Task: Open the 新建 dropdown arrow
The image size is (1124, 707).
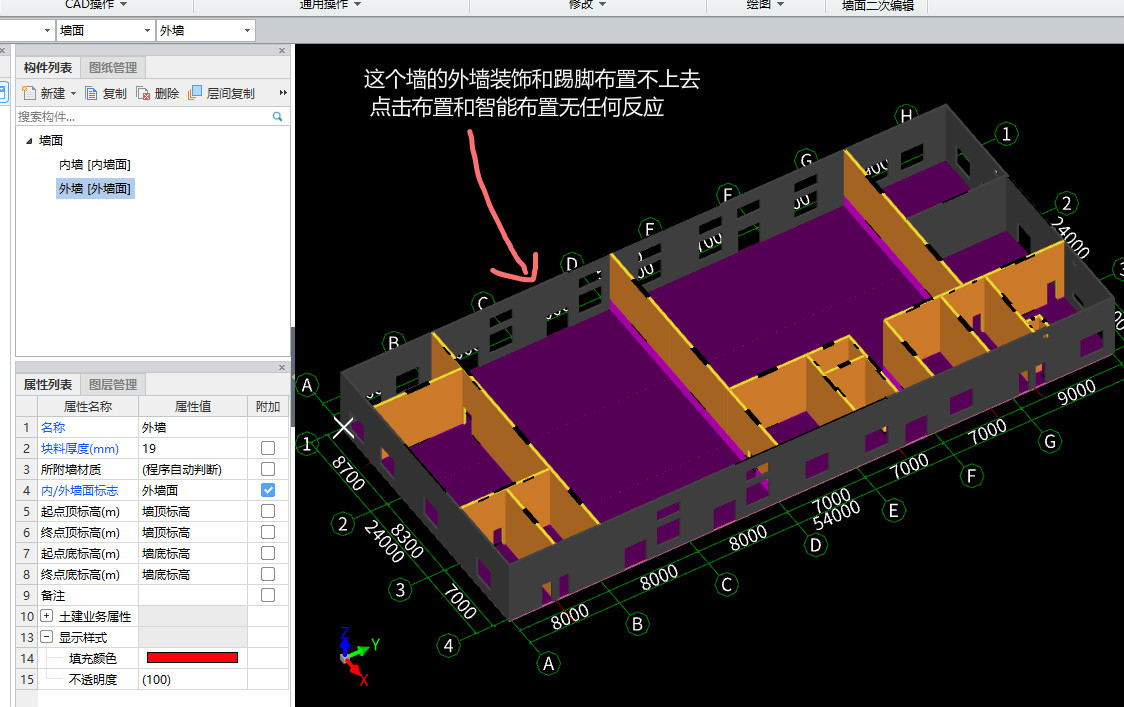Action: pyautogui.click(x=73, y=94)
